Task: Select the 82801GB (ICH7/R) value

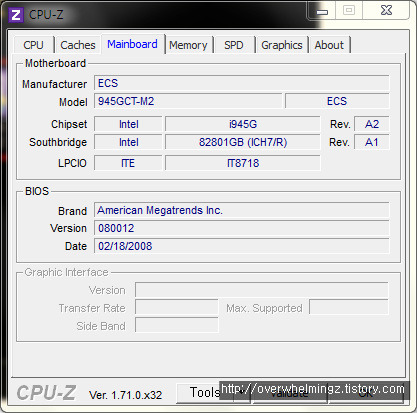Action: click(x=243, y=142)
